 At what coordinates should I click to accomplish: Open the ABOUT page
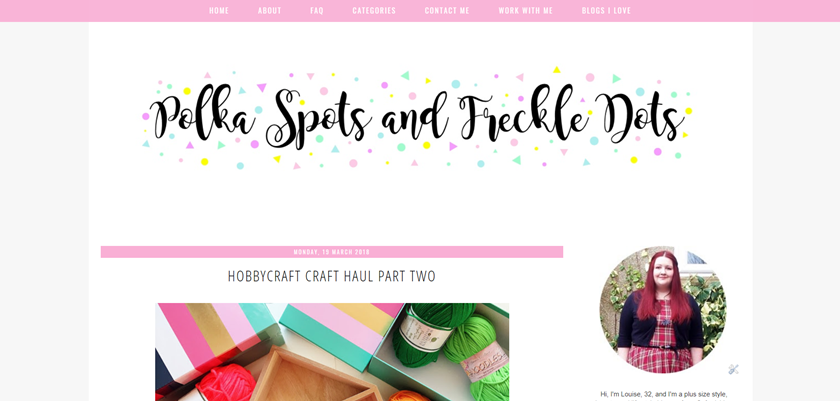click(269, 11)
